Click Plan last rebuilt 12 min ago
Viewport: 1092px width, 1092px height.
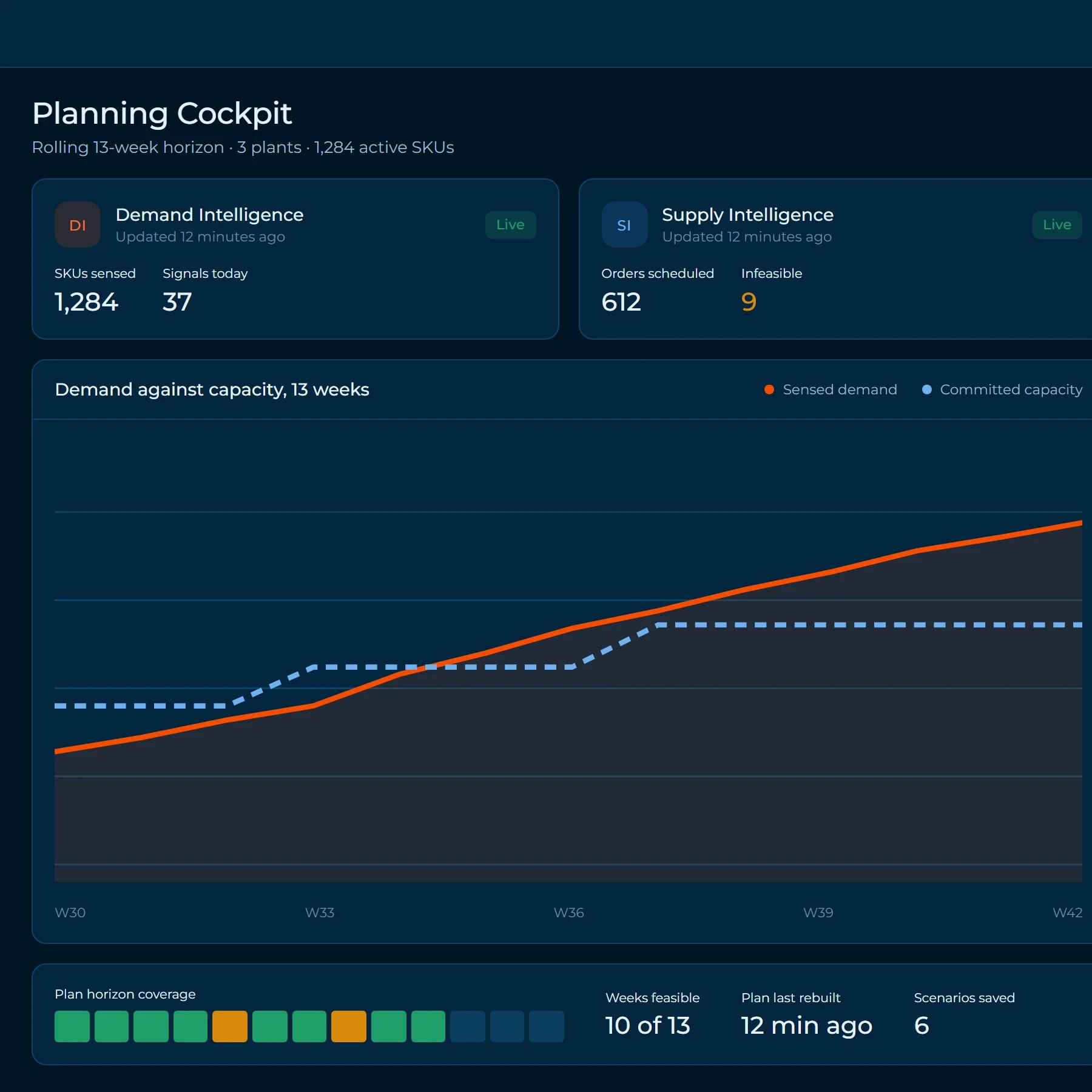pos(807,1026)
